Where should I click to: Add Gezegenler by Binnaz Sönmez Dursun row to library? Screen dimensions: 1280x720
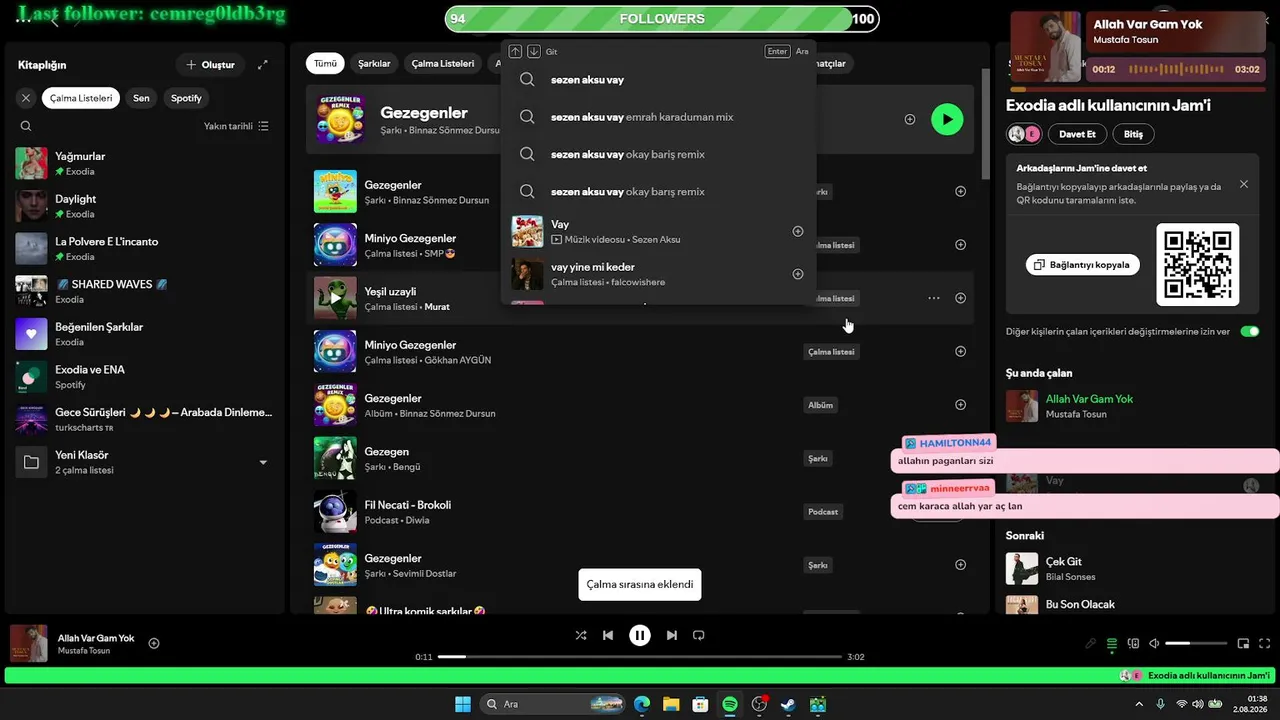[961, 191]
